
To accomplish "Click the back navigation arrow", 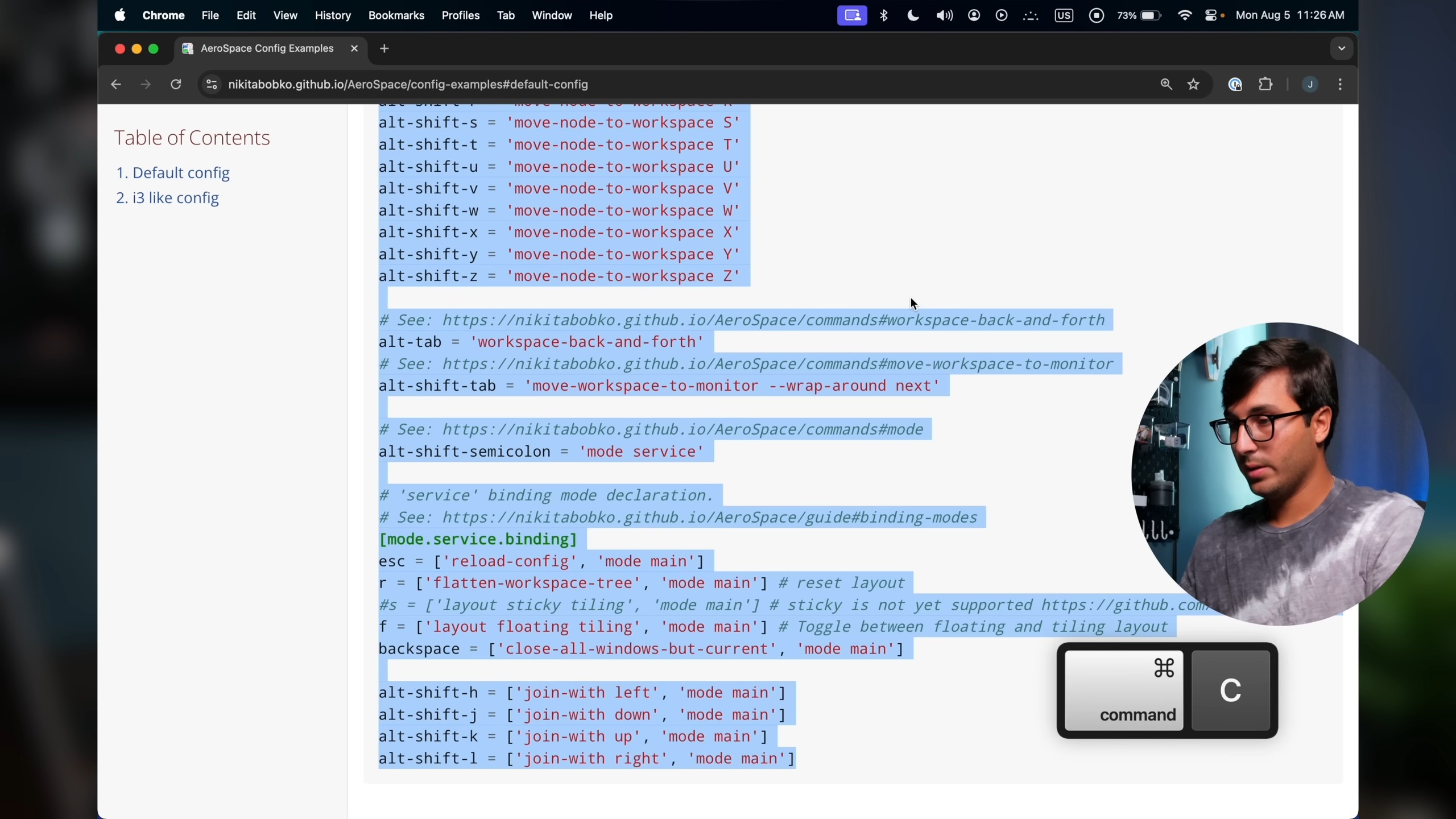I will click(x=116, y=84).
